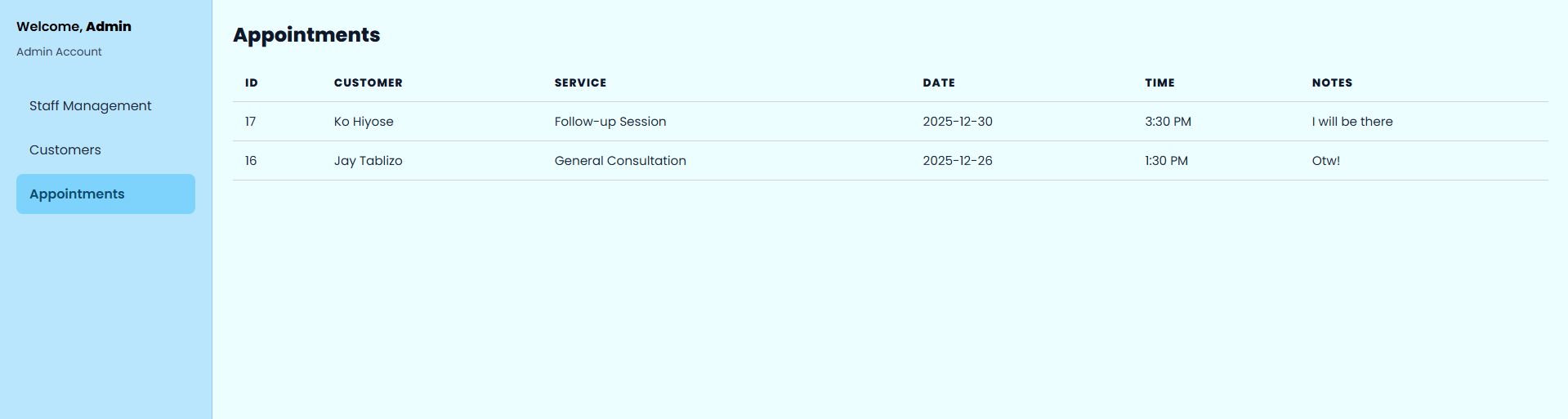Click the CUSTOMER column header
1568x419 pixels.
[x=368, y=83]
